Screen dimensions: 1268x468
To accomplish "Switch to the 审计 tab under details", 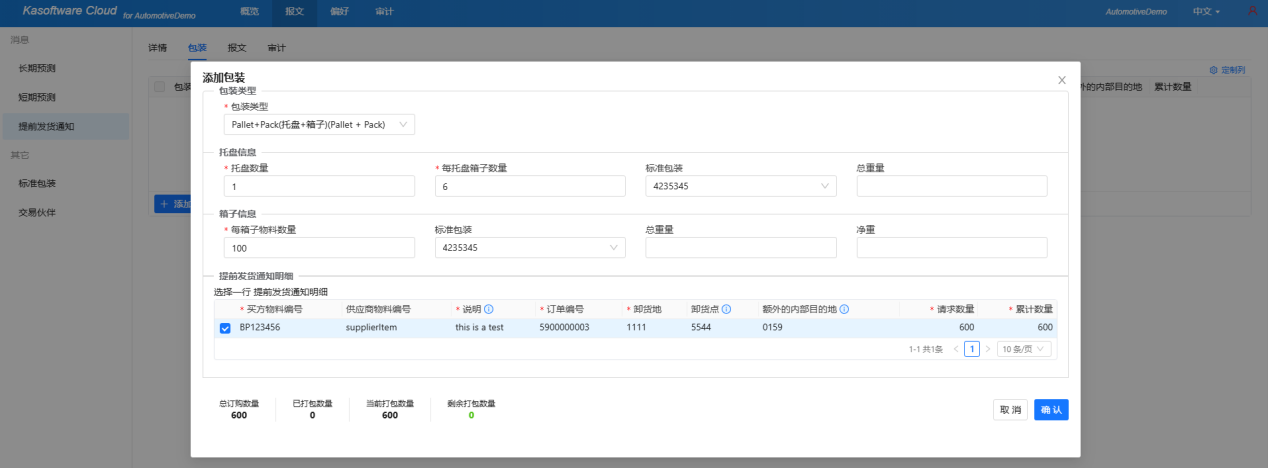I will pyautogui.click(x=277, y=47).
